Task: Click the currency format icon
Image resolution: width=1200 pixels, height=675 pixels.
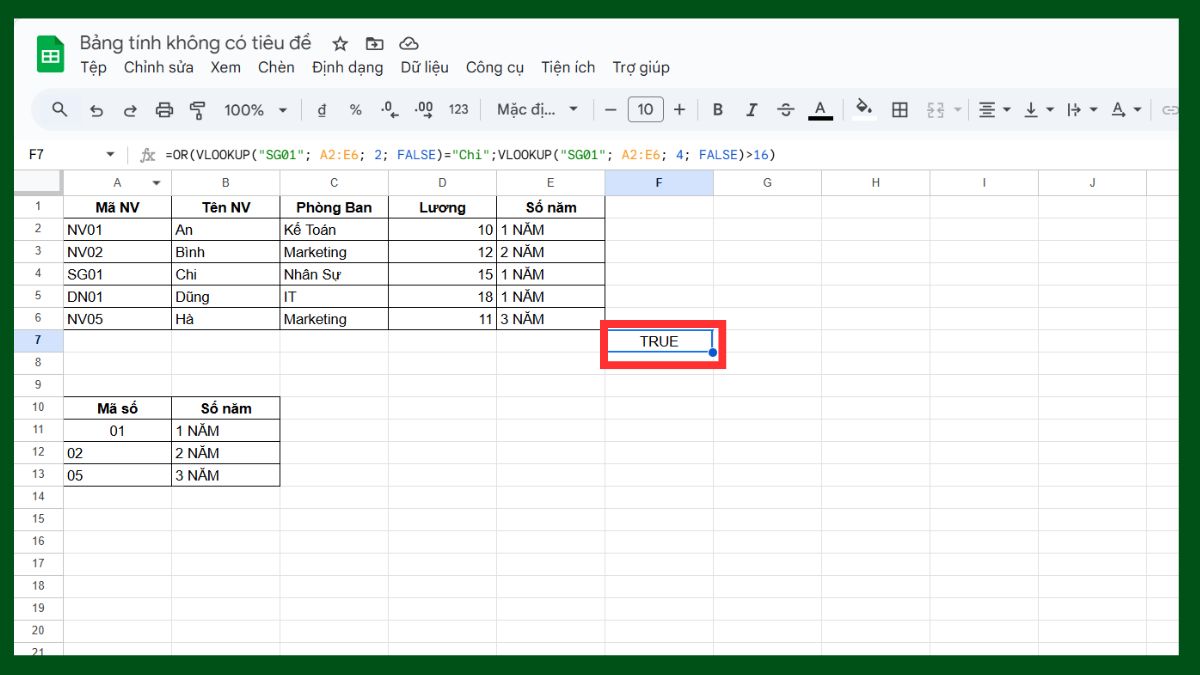Action: (321, 110)
